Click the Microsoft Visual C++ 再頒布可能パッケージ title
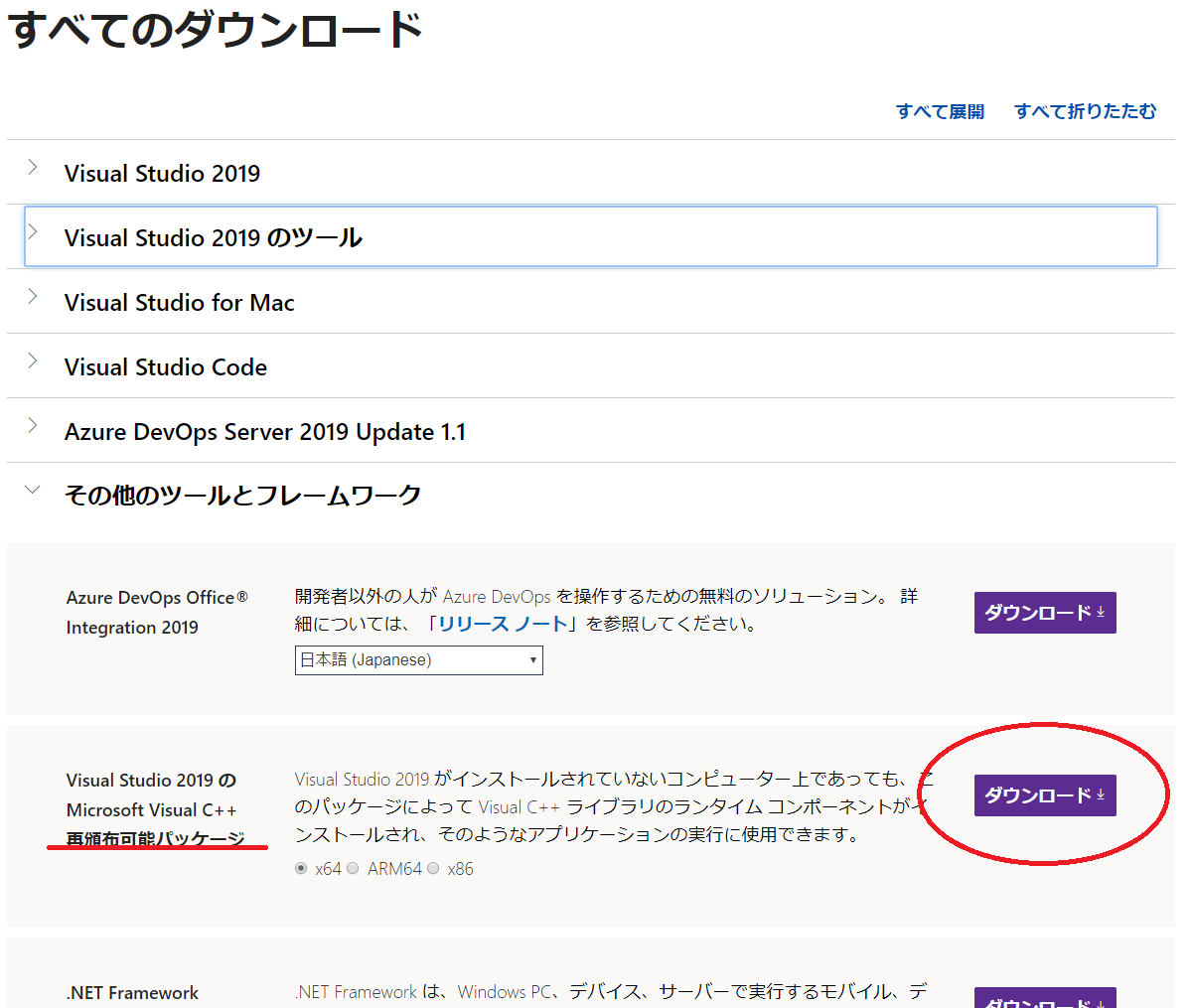 (155, 809)
